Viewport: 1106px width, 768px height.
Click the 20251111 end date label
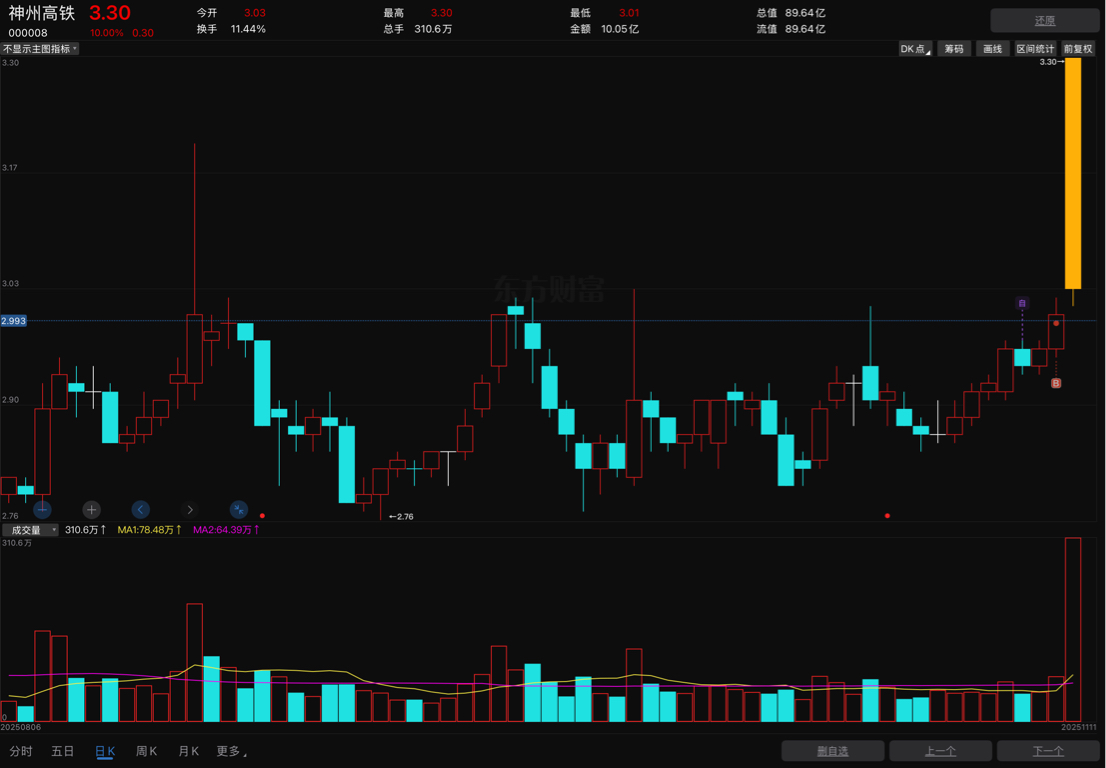(1079, 726)
